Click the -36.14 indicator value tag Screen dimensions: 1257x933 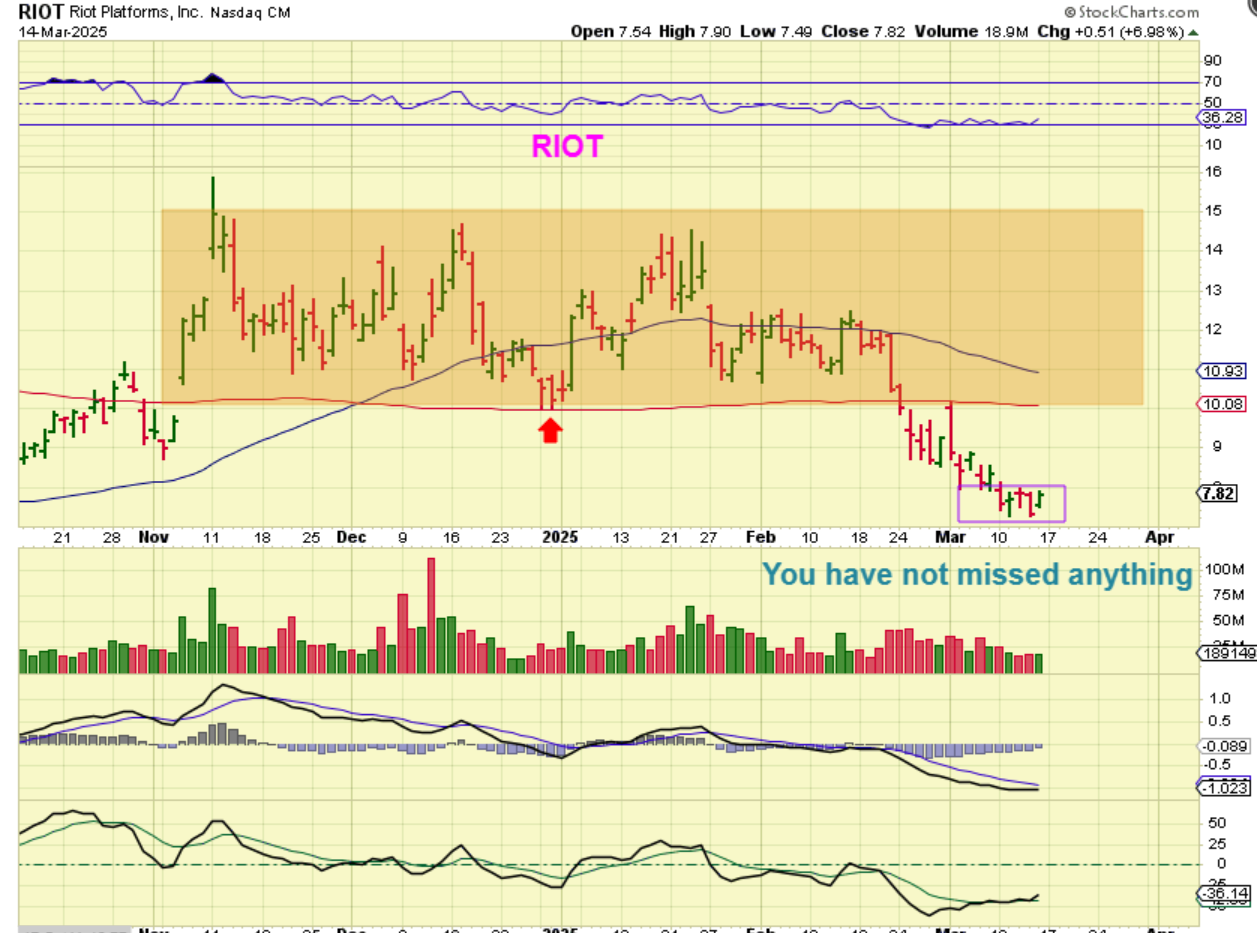pyautogui.click(x=1223, y=893)
